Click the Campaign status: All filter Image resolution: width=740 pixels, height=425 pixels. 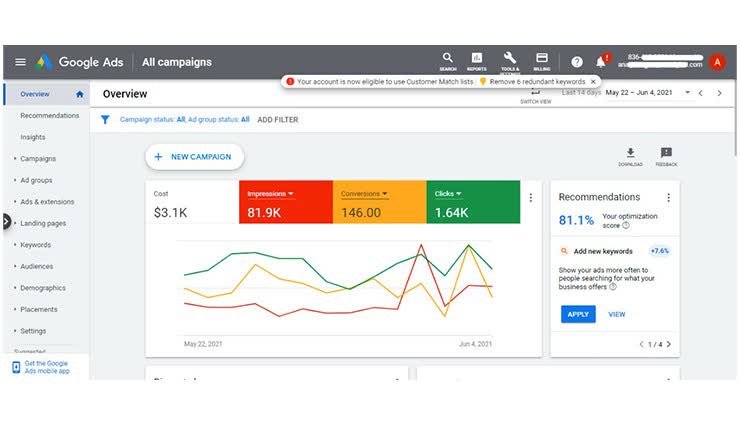click(152, 120)
